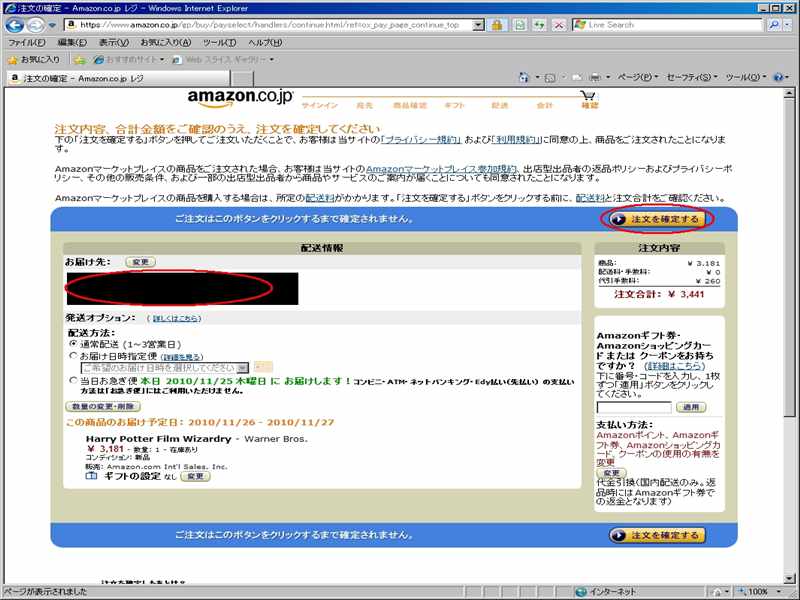
Task: Click the magnifier zoom icon in status bar
Action: [741, 592]
